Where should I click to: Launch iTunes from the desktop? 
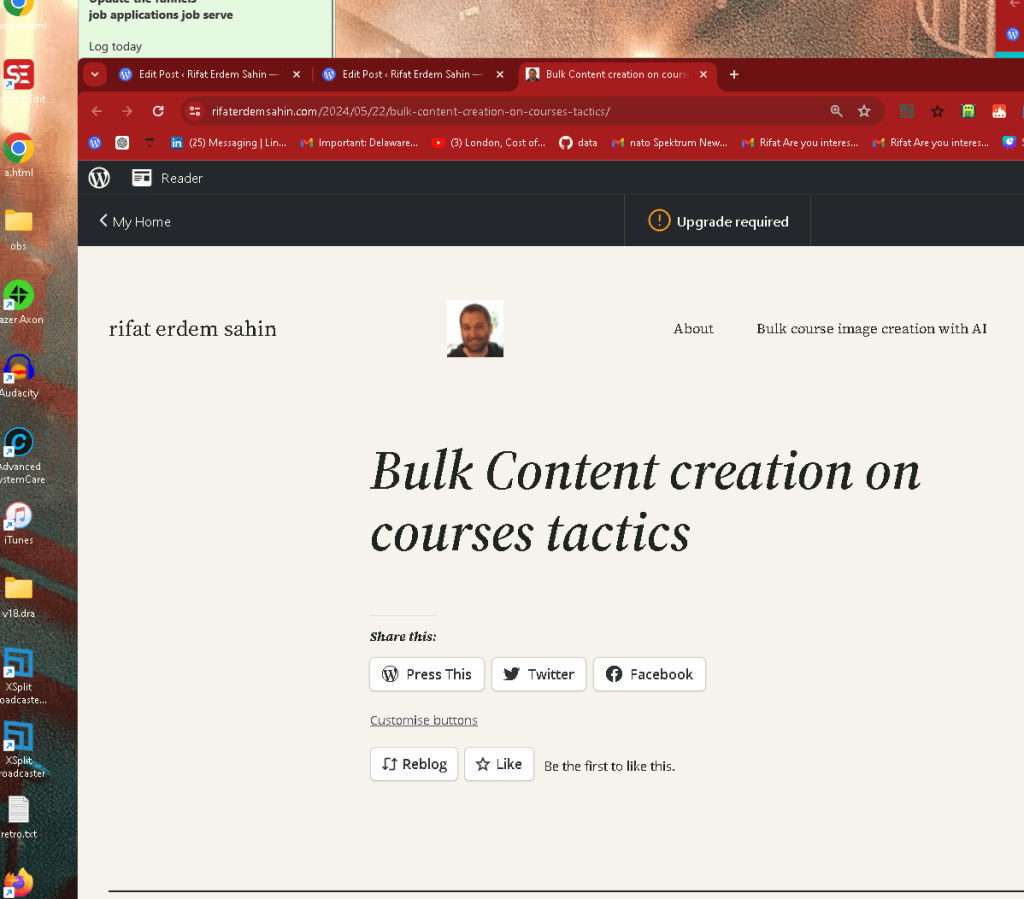[18, 523]
